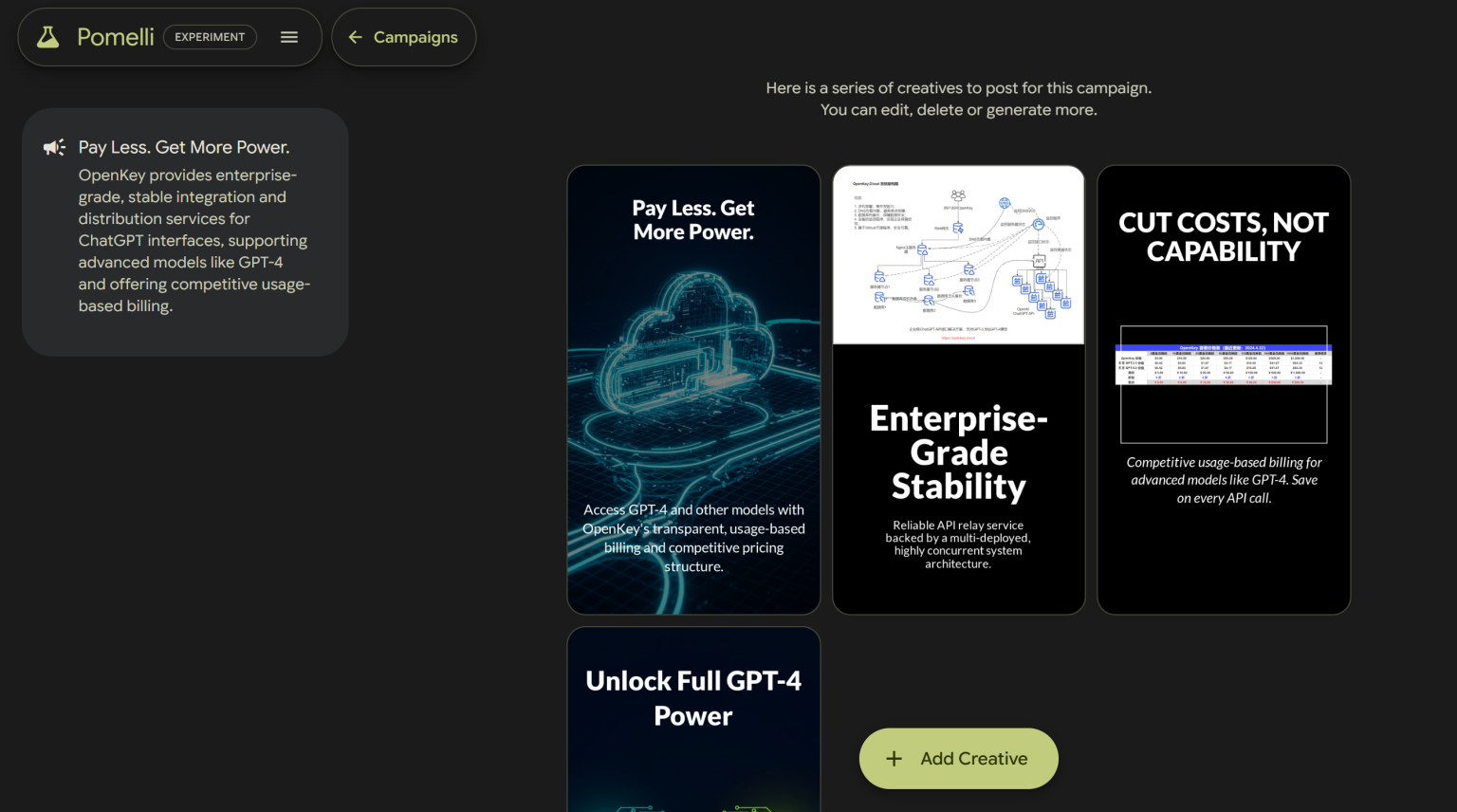Open the Unlock Full GPT-4 Power creative
Image resolution: width=1457 pixels, height=812 pixels.
pos(693,719)
